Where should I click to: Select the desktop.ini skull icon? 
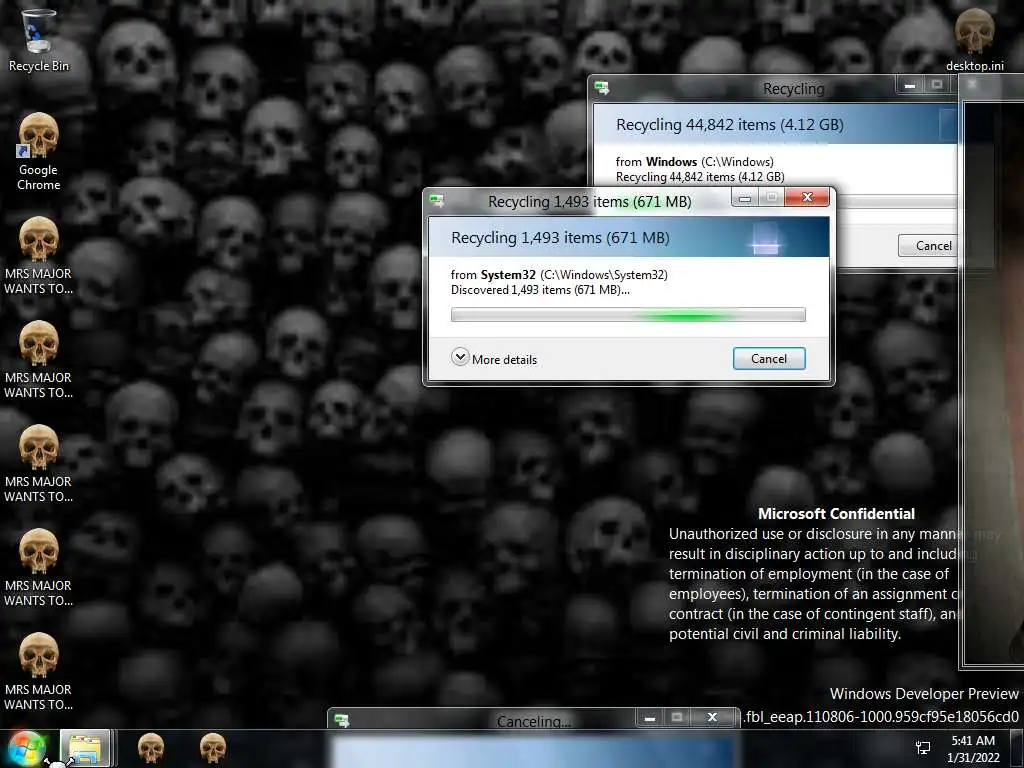974,40
